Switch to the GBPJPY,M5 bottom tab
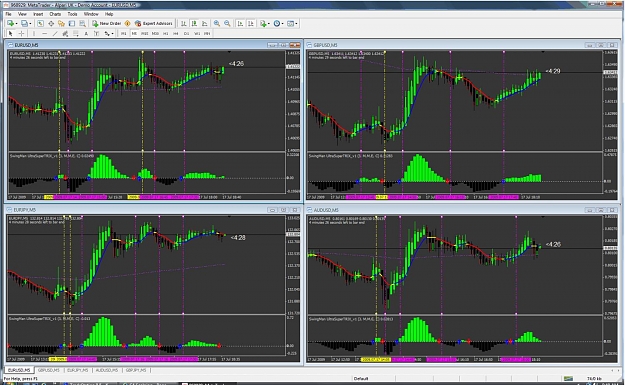Viewport: 625px width, 385px height. 136,370
